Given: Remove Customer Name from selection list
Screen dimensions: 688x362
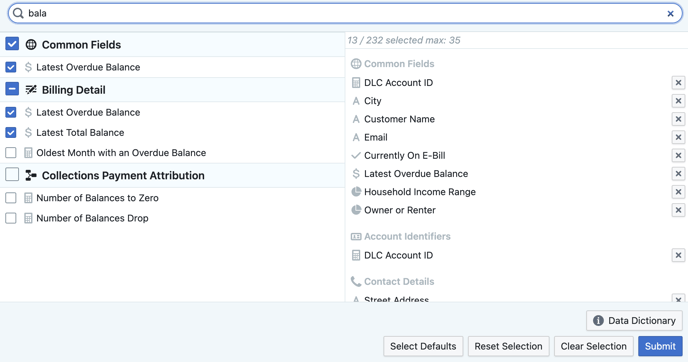Looking at the screenshot, I should (x=678, y=119).
